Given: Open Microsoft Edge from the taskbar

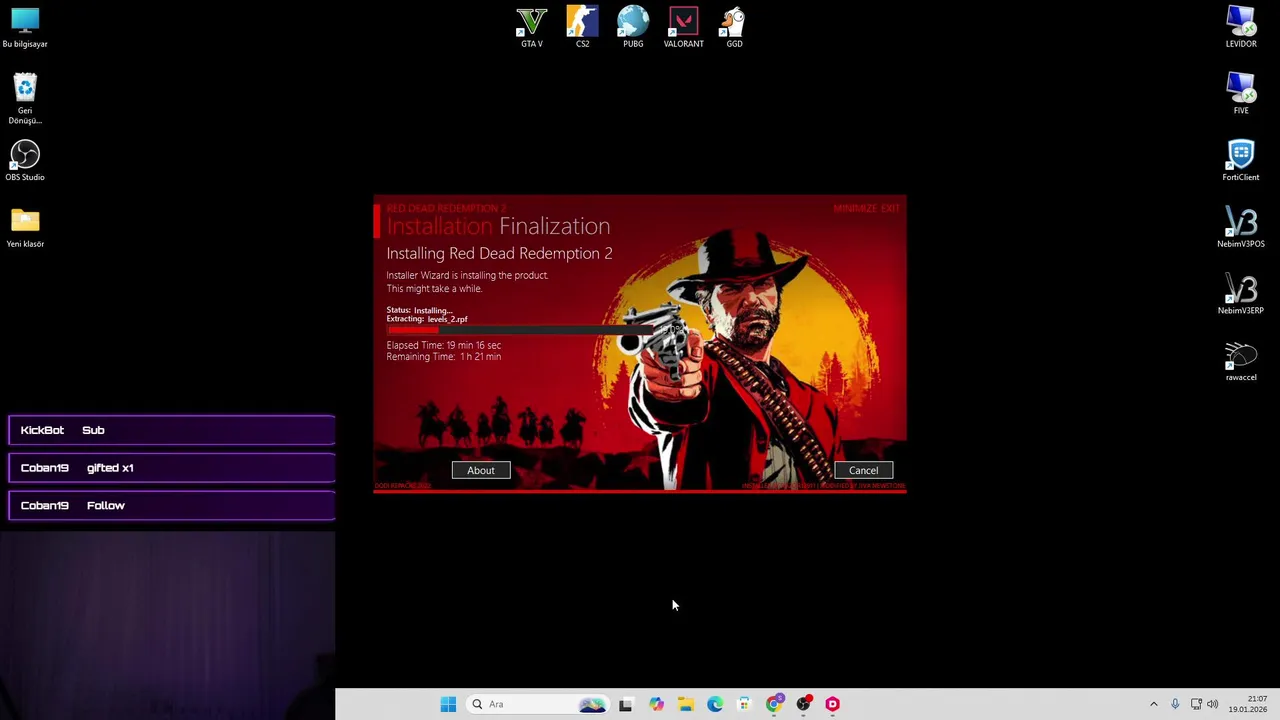Looking at the screenshot, I should [x=715, y=704].
